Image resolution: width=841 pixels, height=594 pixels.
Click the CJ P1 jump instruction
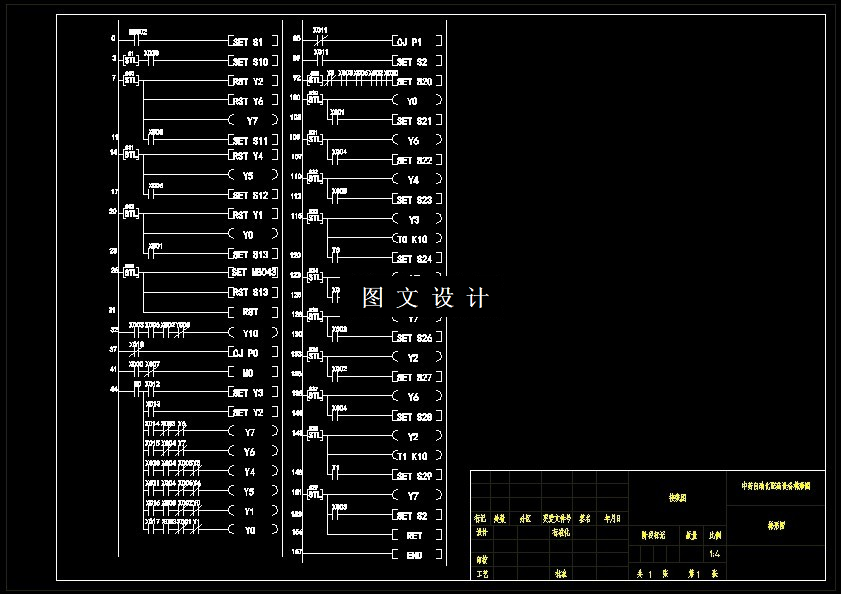[417, 41]
